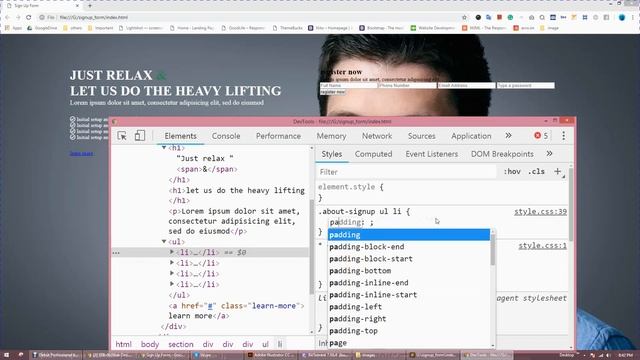Viewport: 640px width, 360px height.
Task: Choose the page suggestion
Action: [409, 343]
